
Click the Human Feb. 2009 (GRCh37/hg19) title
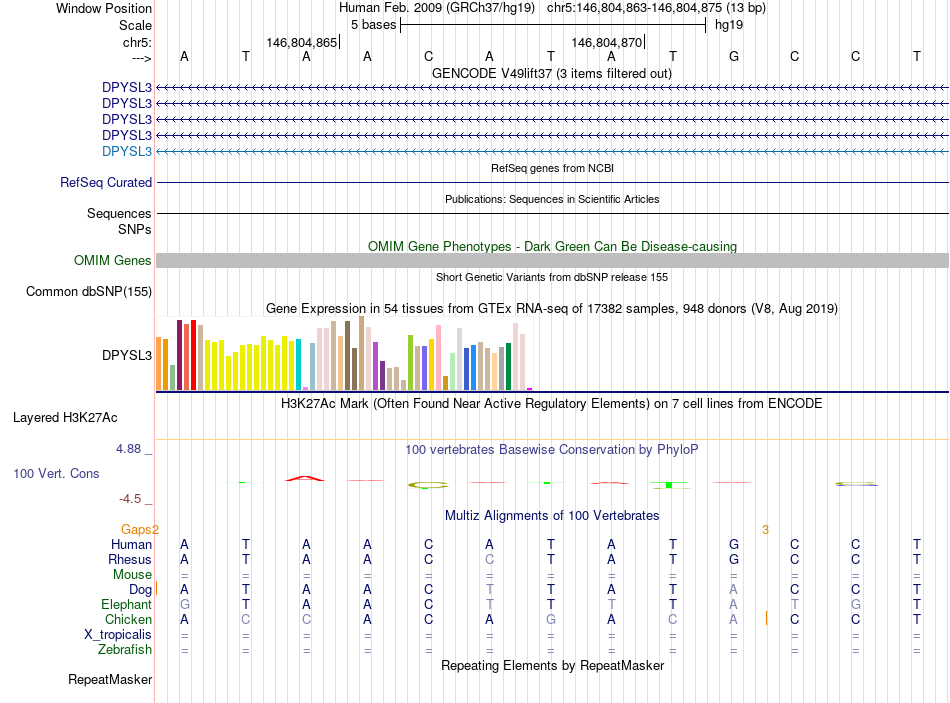(437, 8)
